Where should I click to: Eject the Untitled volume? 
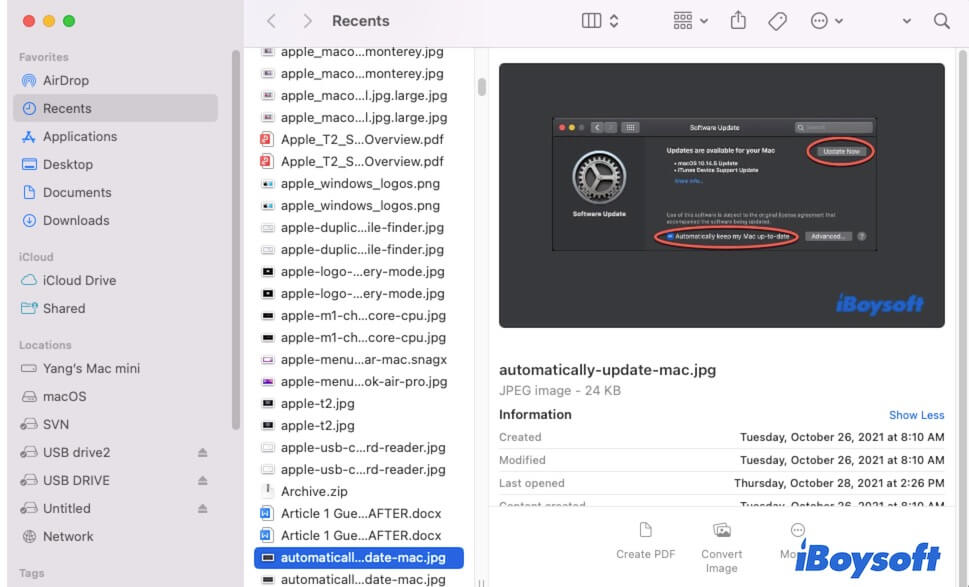(203, 509)
